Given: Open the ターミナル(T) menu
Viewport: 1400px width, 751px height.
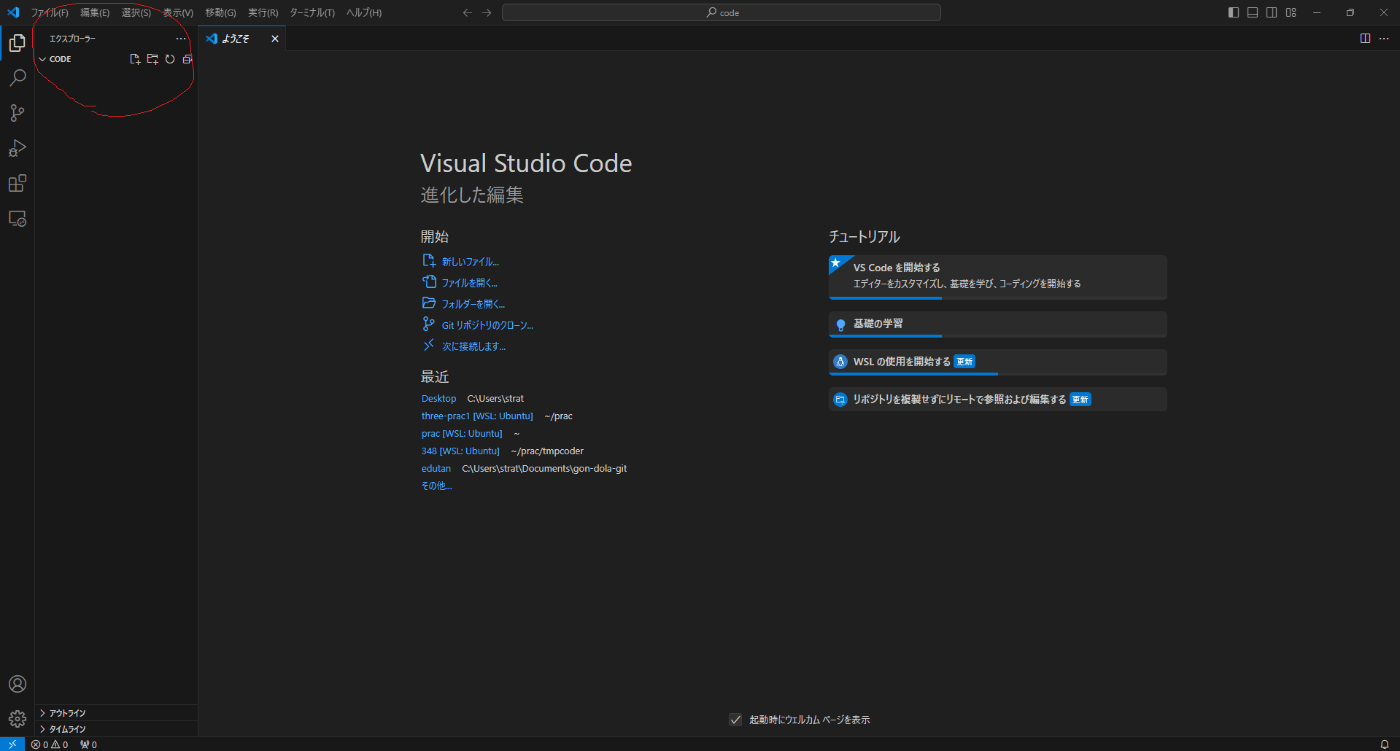Looking at the screenshot, I should 312,12.
